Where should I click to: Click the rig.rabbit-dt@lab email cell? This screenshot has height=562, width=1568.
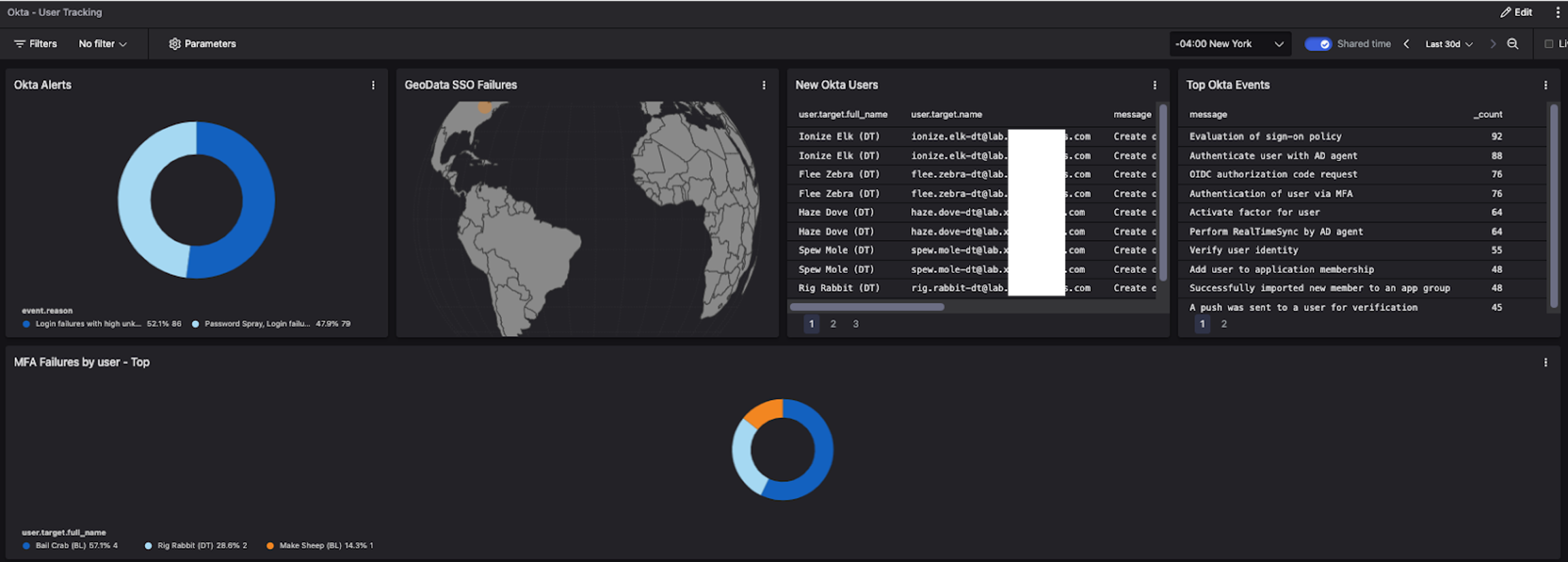coord(1000,288)
